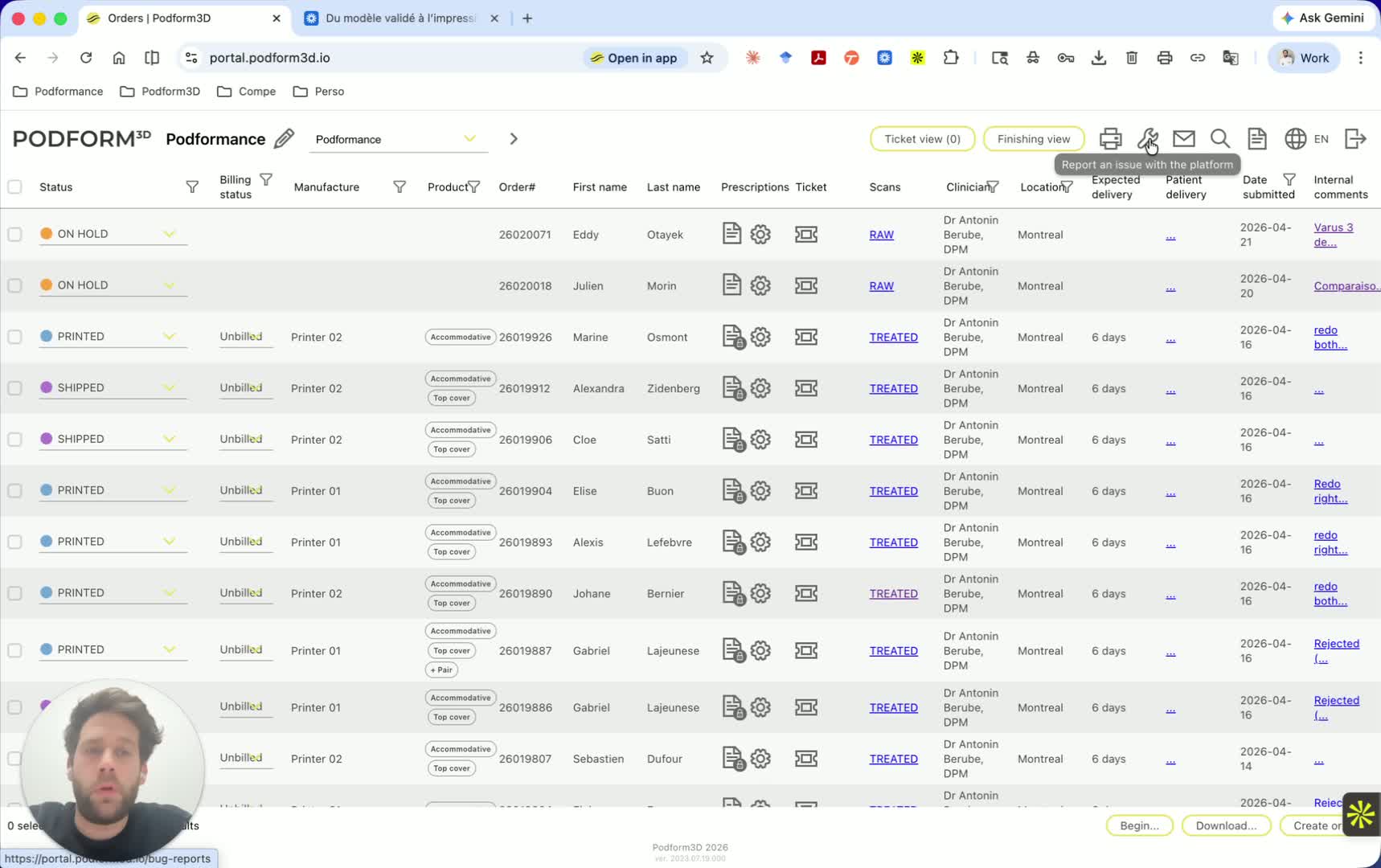Open ticket icon for Sebastien Dufour
This screenshot has height=868, width=1381.
806,759
